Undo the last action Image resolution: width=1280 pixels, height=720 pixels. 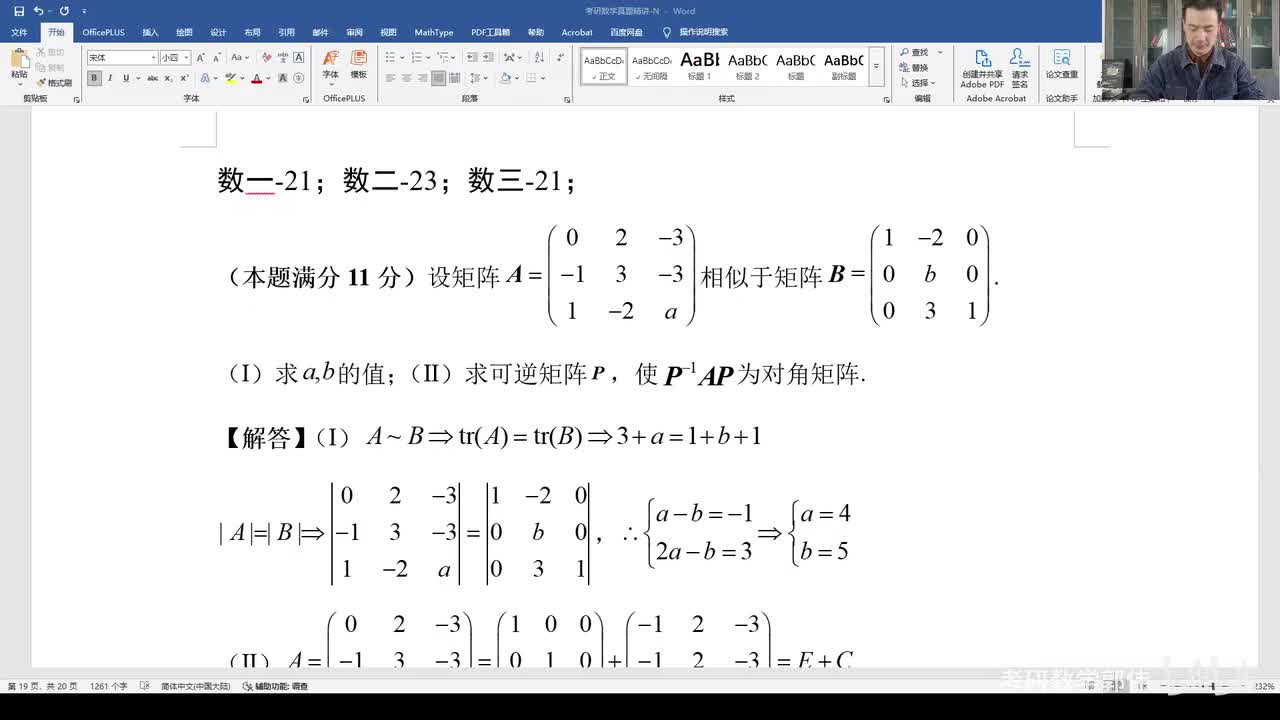tap(38, 11)
